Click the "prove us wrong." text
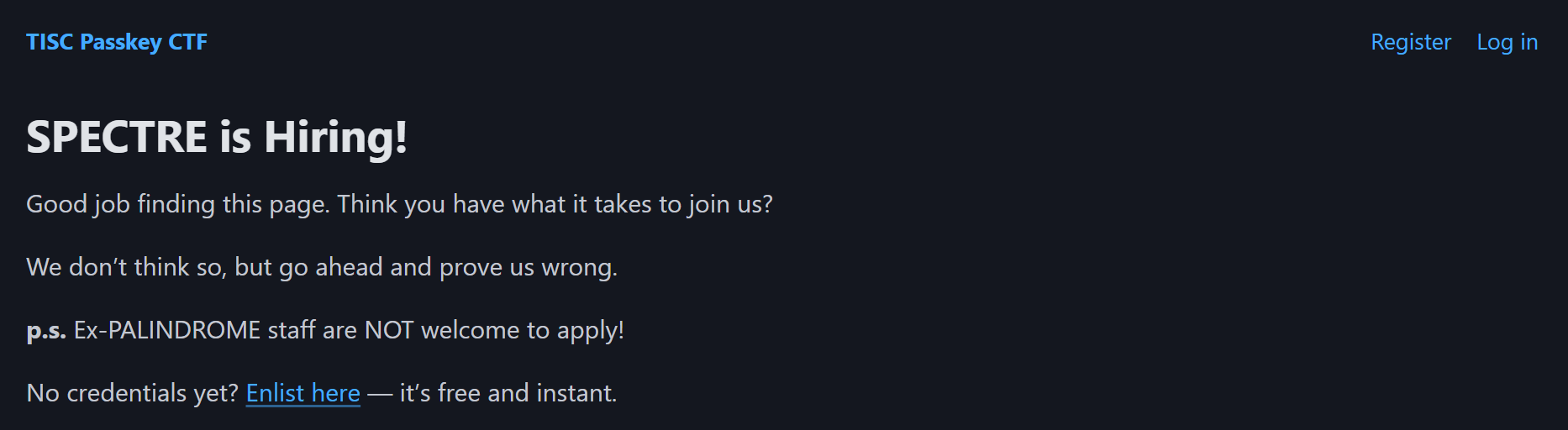 (528, 267)
